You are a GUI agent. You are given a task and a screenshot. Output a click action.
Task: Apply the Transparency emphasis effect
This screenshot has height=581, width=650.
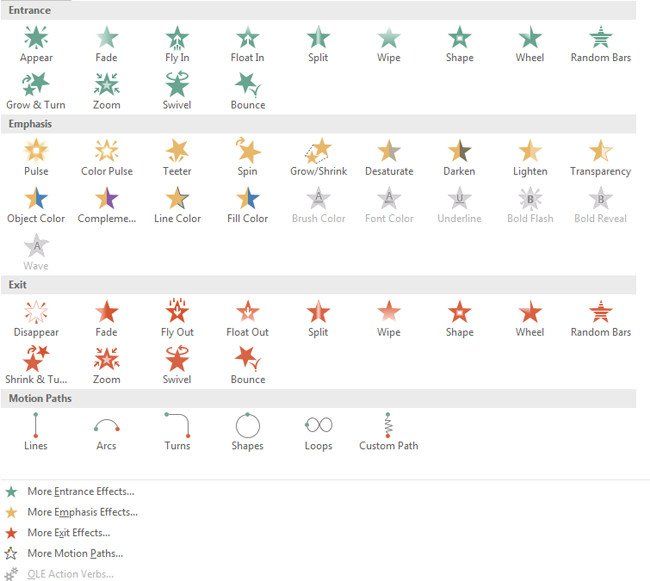click(x=601, y=157)
